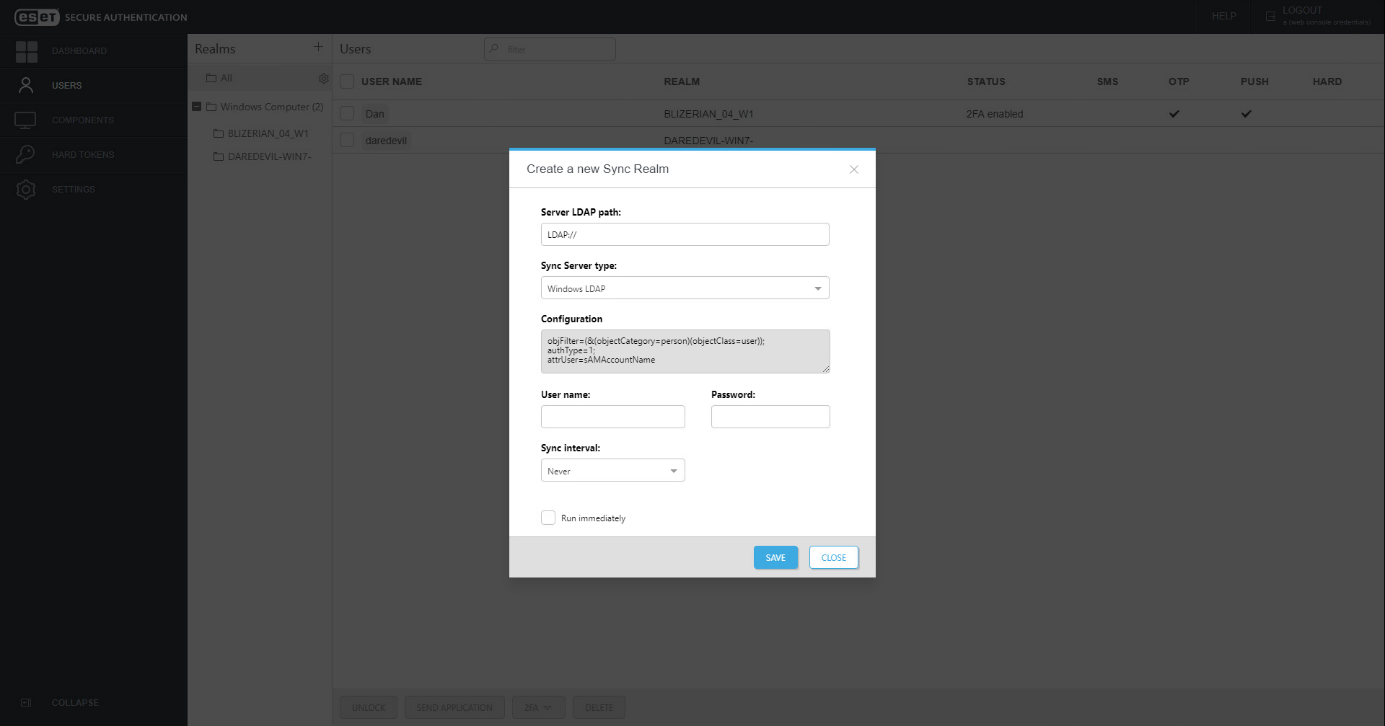Click the Configuration text area
Viewport: 1385px width, 726px height.
click(685, 351)
